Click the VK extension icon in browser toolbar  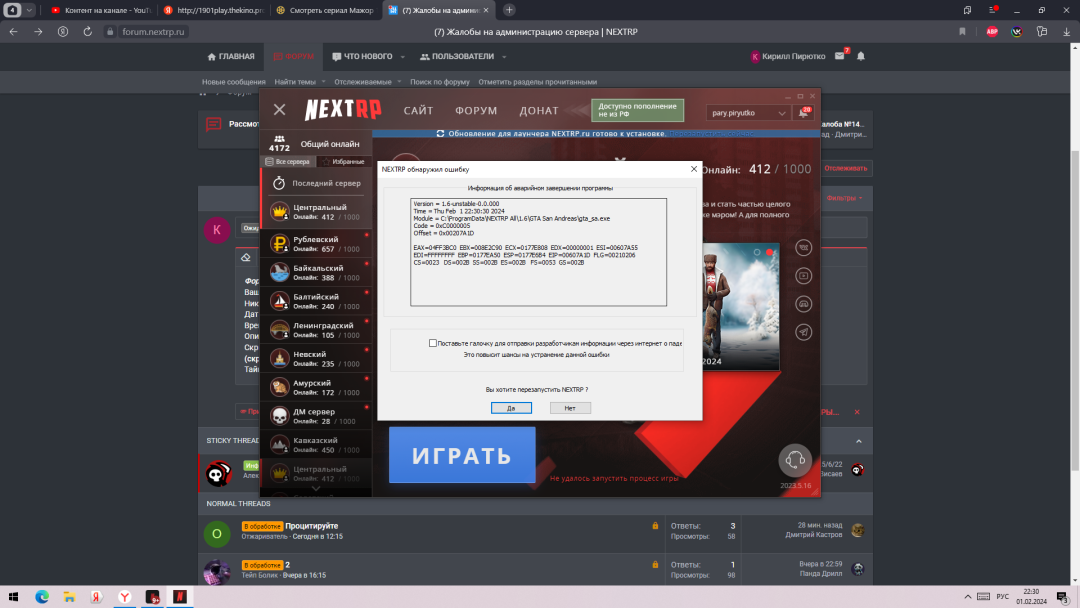(1017, 32)
